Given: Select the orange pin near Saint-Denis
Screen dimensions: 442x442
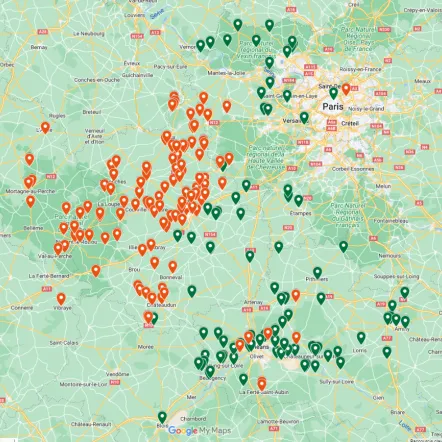Looking at the screenshot, I should tap(346, 89).
